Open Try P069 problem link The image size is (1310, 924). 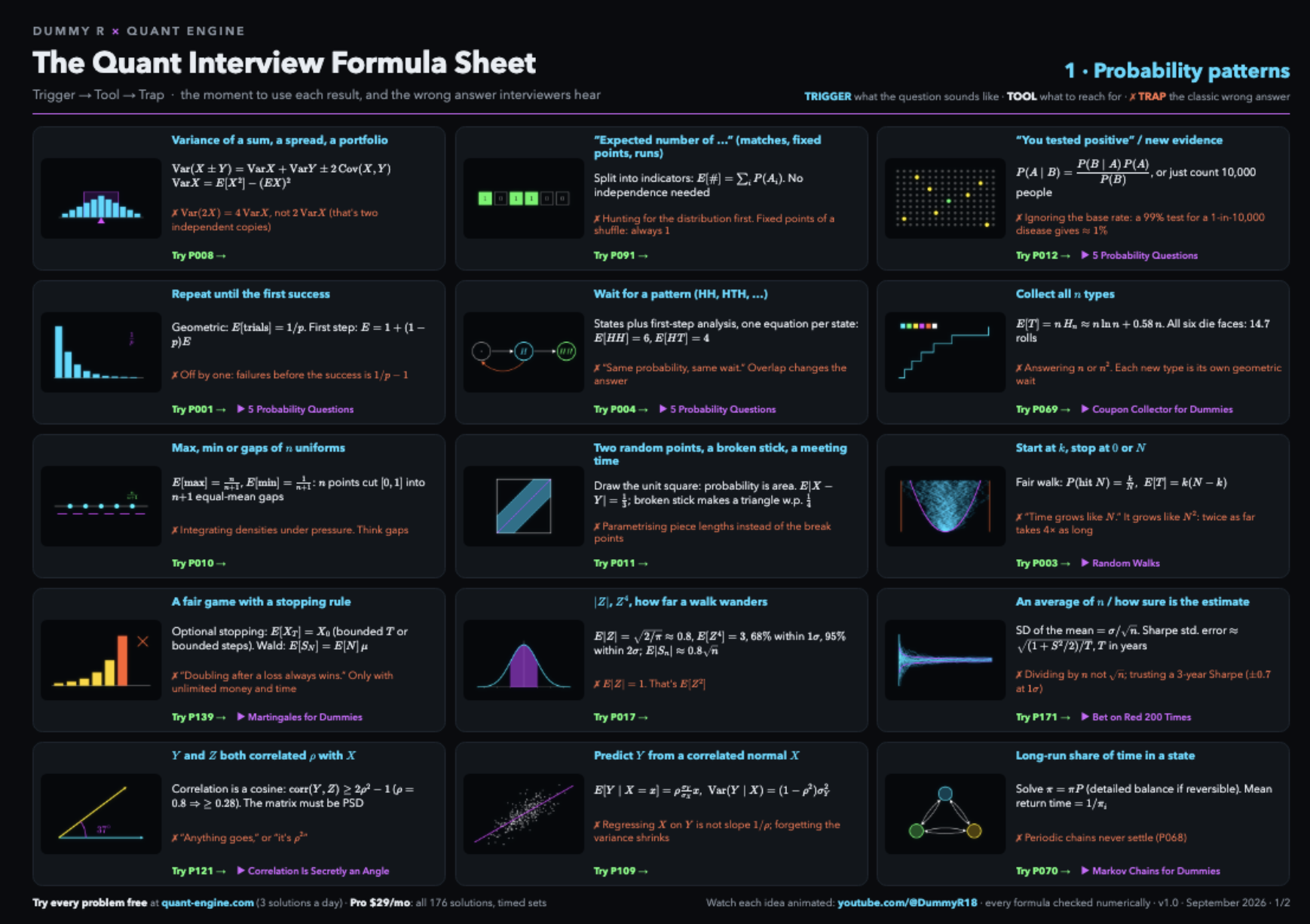tap(1042, 409)
